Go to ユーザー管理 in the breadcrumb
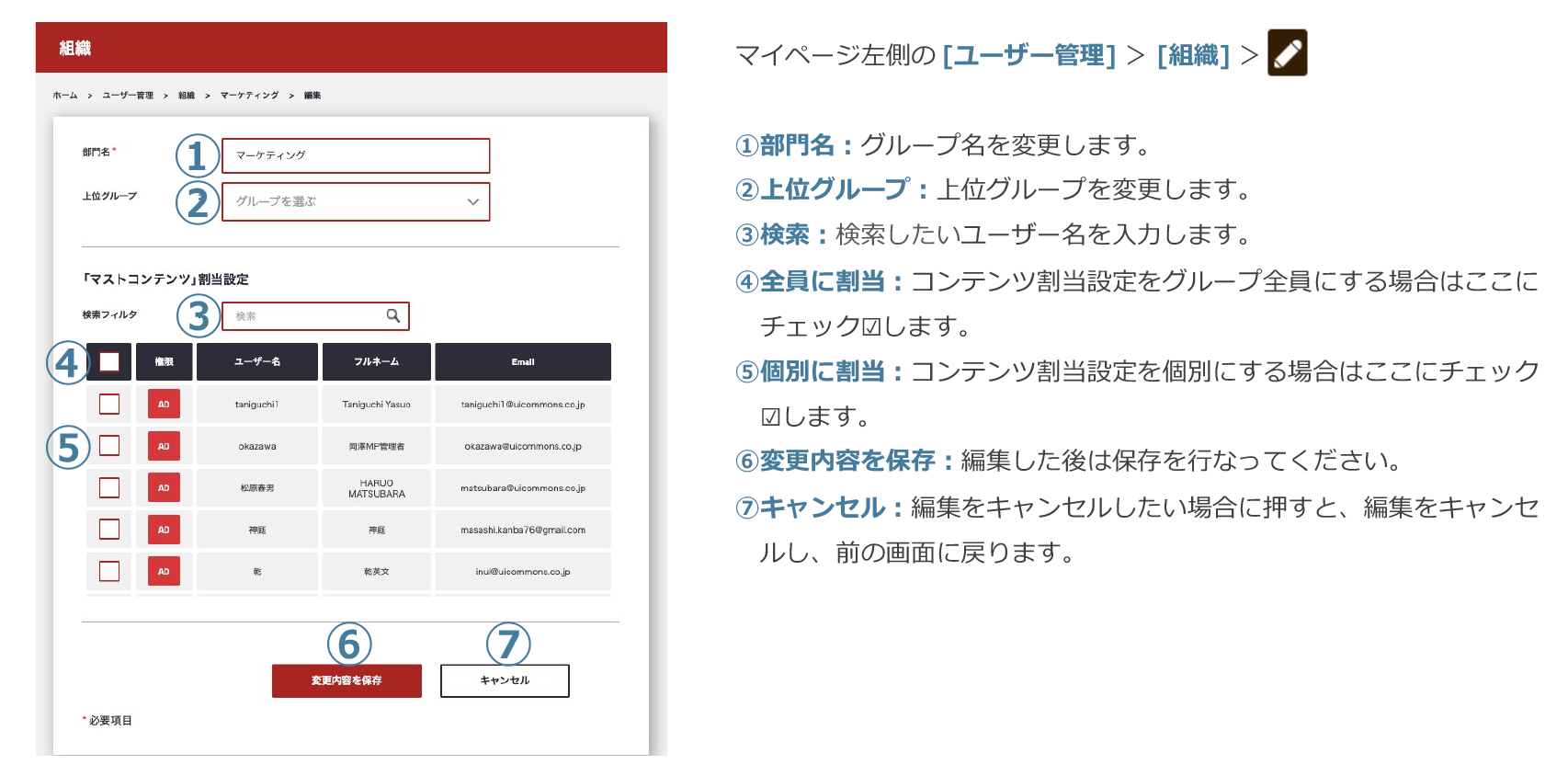The height and width of the screenshot is (776, 1568). pos(128,96)
